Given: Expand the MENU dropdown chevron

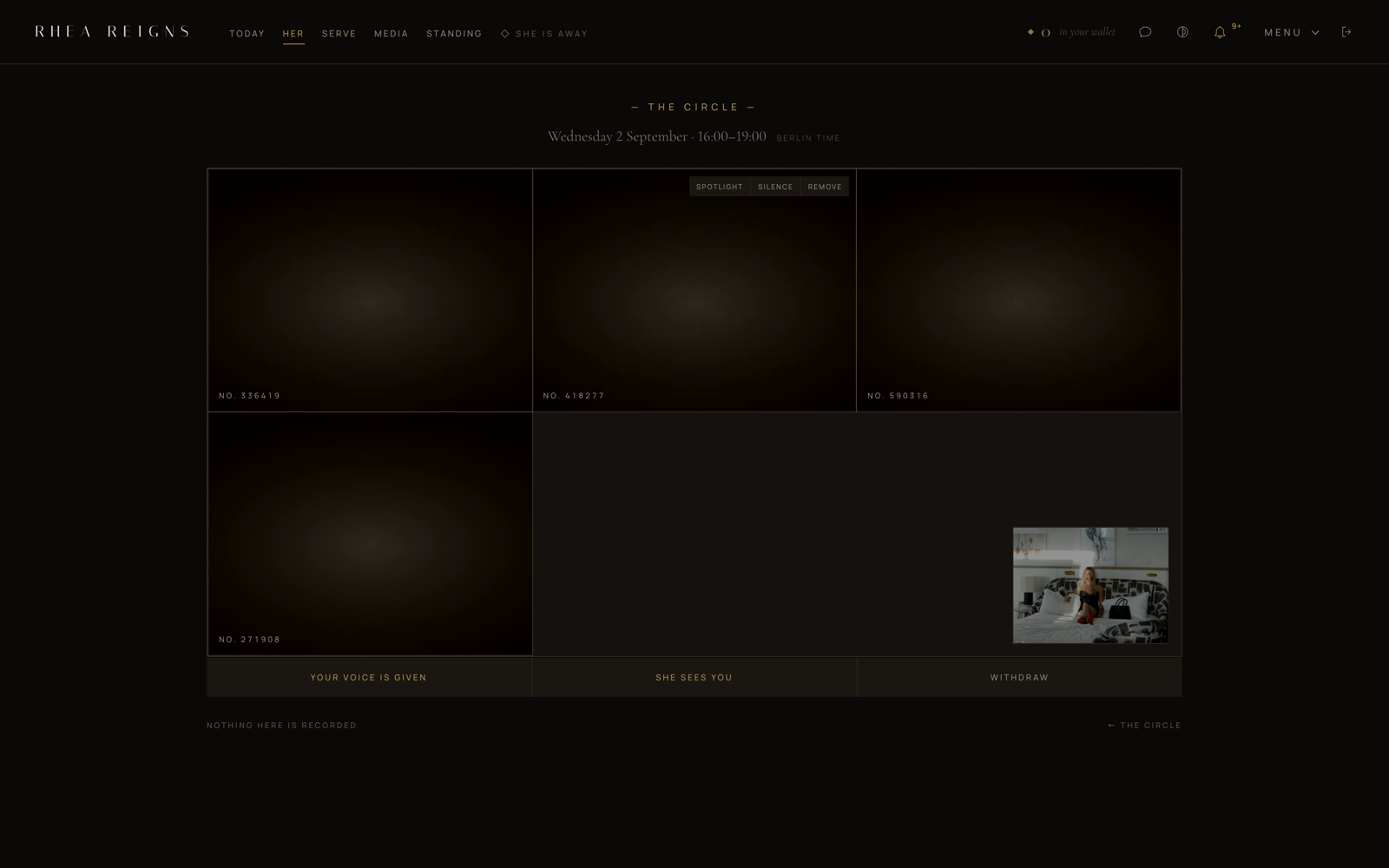Looking at the screenshot, I should (x=1315, y=33).
